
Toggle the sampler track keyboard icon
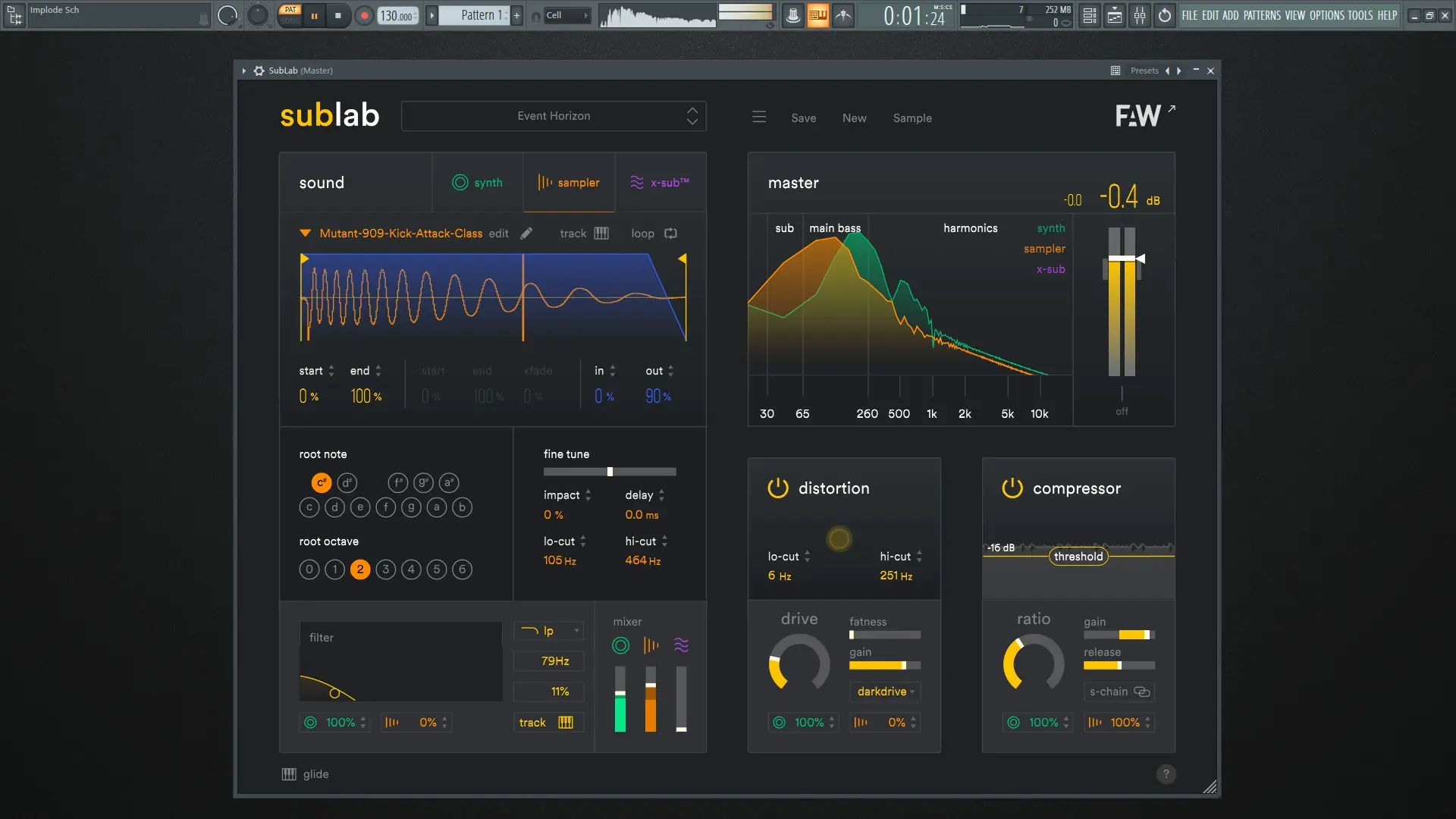click(601, 234)
